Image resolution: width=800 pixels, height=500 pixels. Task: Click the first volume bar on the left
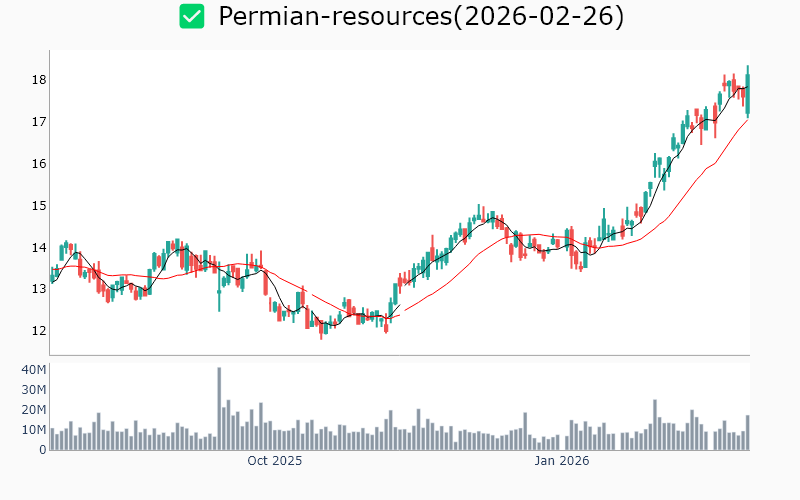(52, 439)
